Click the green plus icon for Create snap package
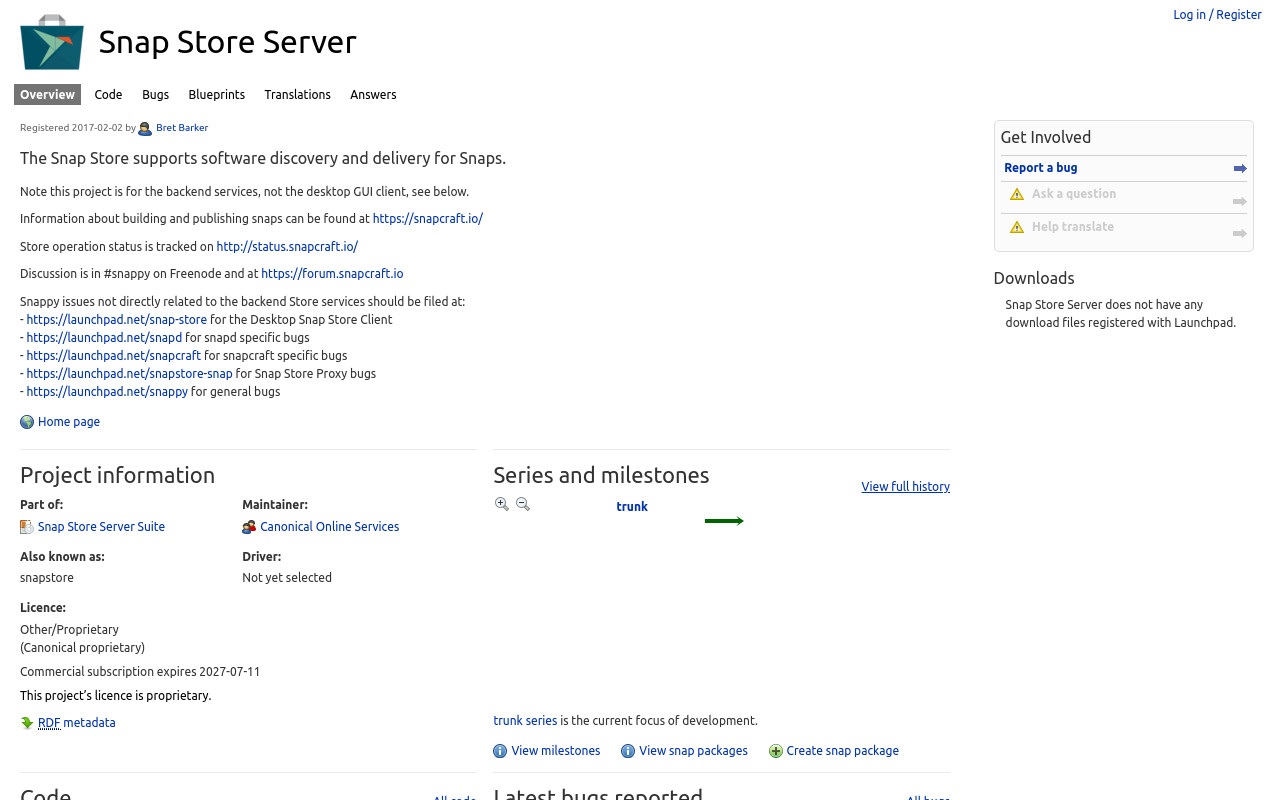Image resolution: width=1280 pixels, height=800 pixels. 775,751
